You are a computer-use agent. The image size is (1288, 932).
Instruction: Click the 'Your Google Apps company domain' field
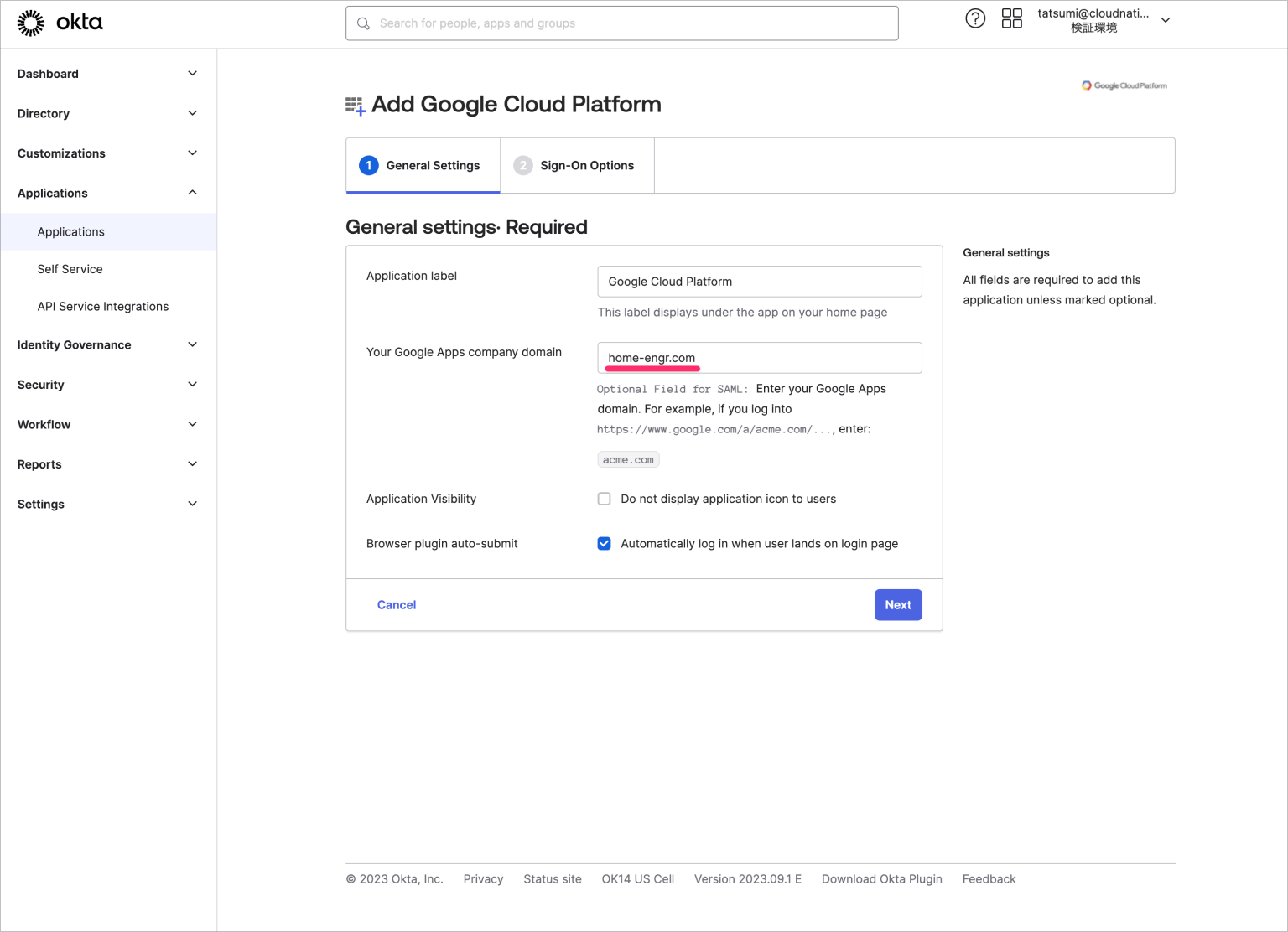coord(758,357)
